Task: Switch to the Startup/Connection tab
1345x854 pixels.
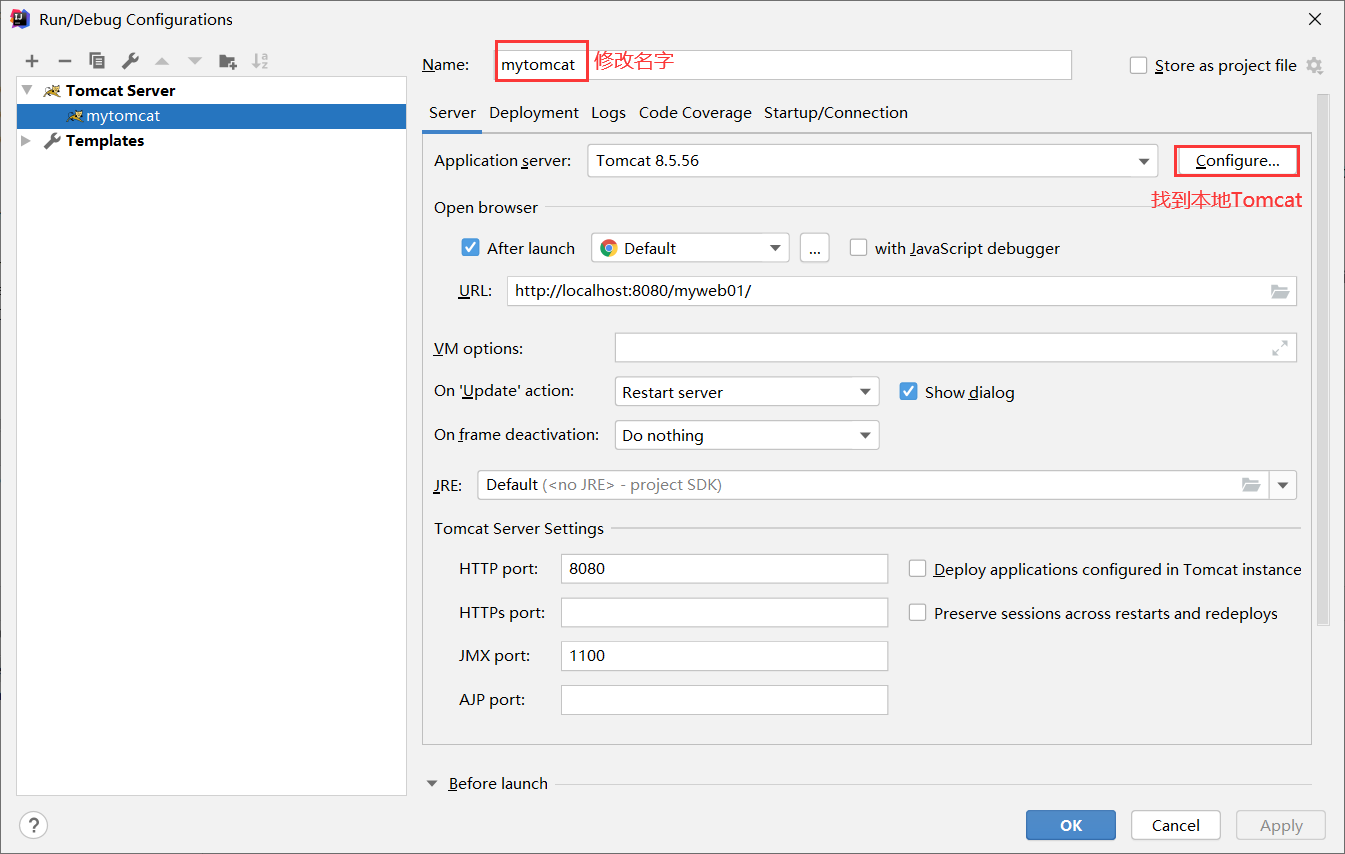Action: pyautogui.click(x=836, y=113)
